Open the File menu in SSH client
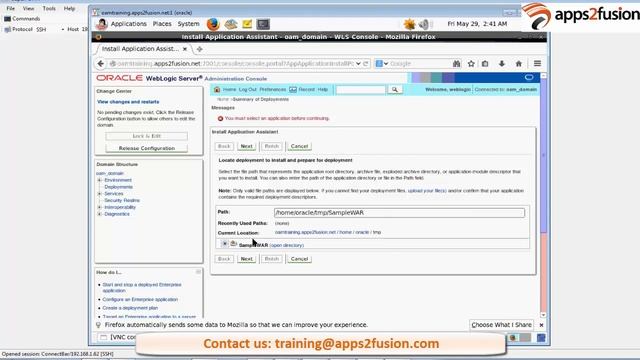Screen dimensions: 640x360 pyautogui.click(x=11, y=8)
